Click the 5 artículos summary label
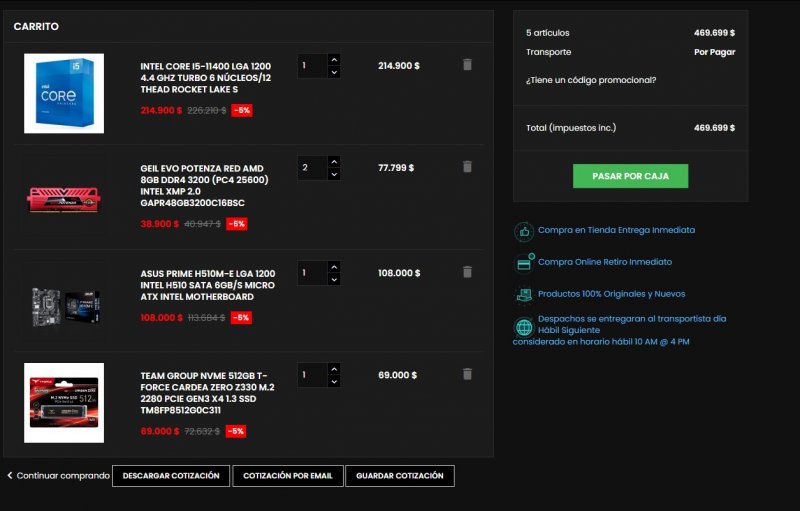800x511 pixels. (547, 33)
